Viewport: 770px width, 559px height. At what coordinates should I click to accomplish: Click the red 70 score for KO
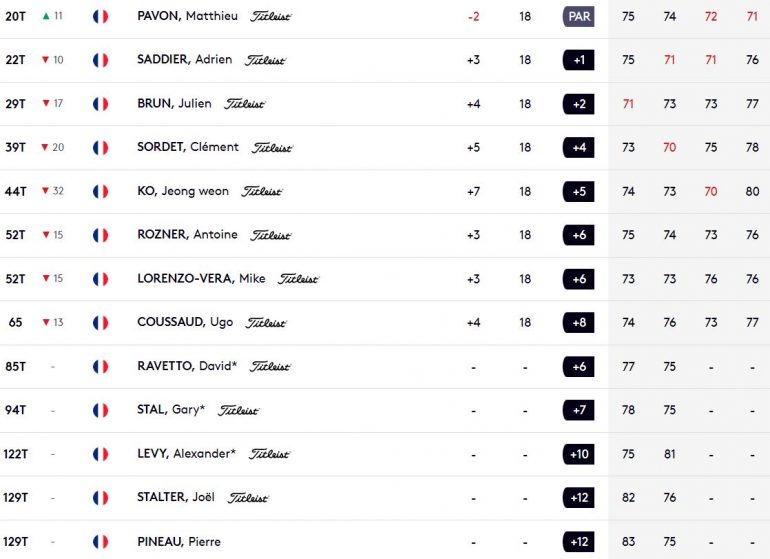[711, 192]
